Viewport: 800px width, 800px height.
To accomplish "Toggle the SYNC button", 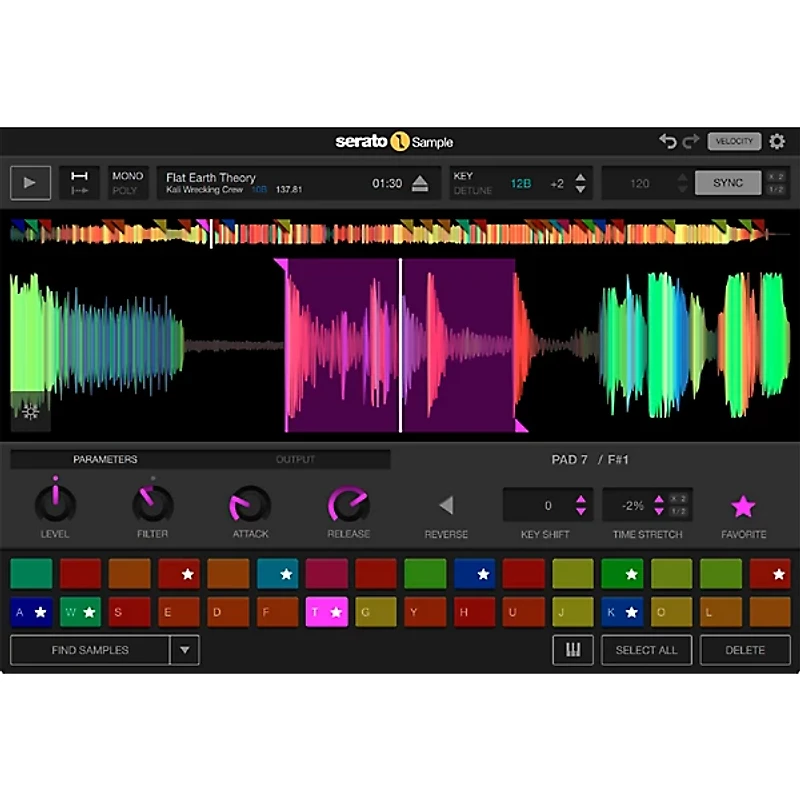I will [x=728, y=183].
